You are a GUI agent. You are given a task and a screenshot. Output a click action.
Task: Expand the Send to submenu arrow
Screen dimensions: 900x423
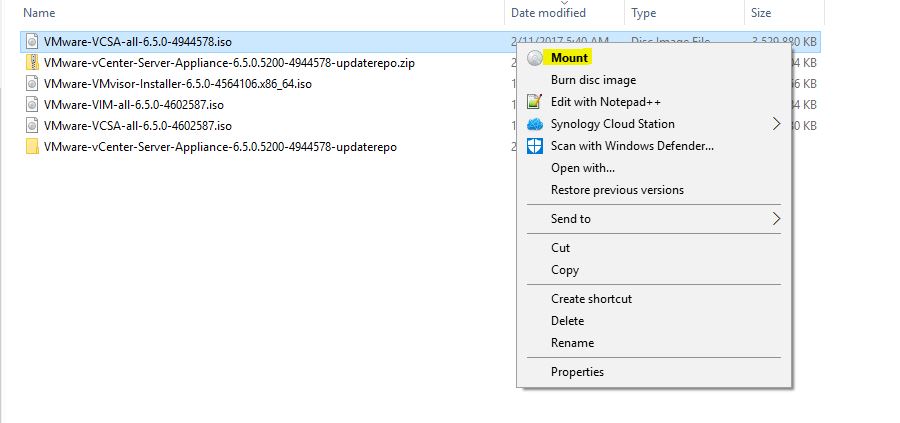pyautogui.click(x=777, y=219)
